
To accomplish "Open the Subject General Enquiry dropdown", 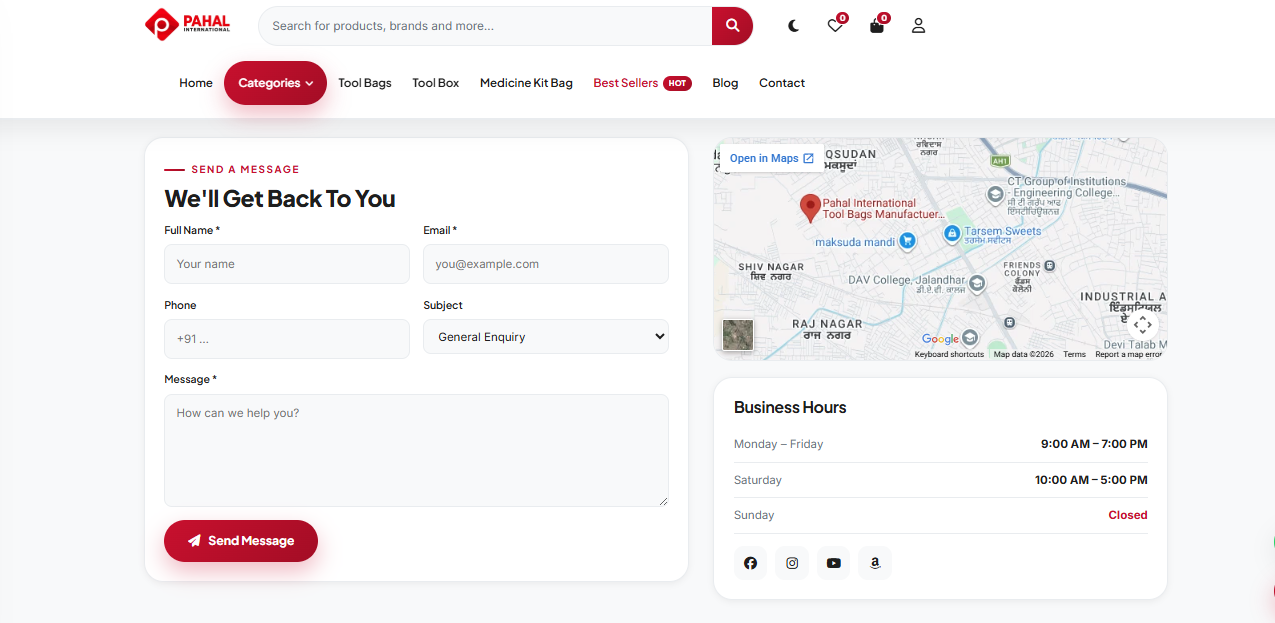I will 546,337.
